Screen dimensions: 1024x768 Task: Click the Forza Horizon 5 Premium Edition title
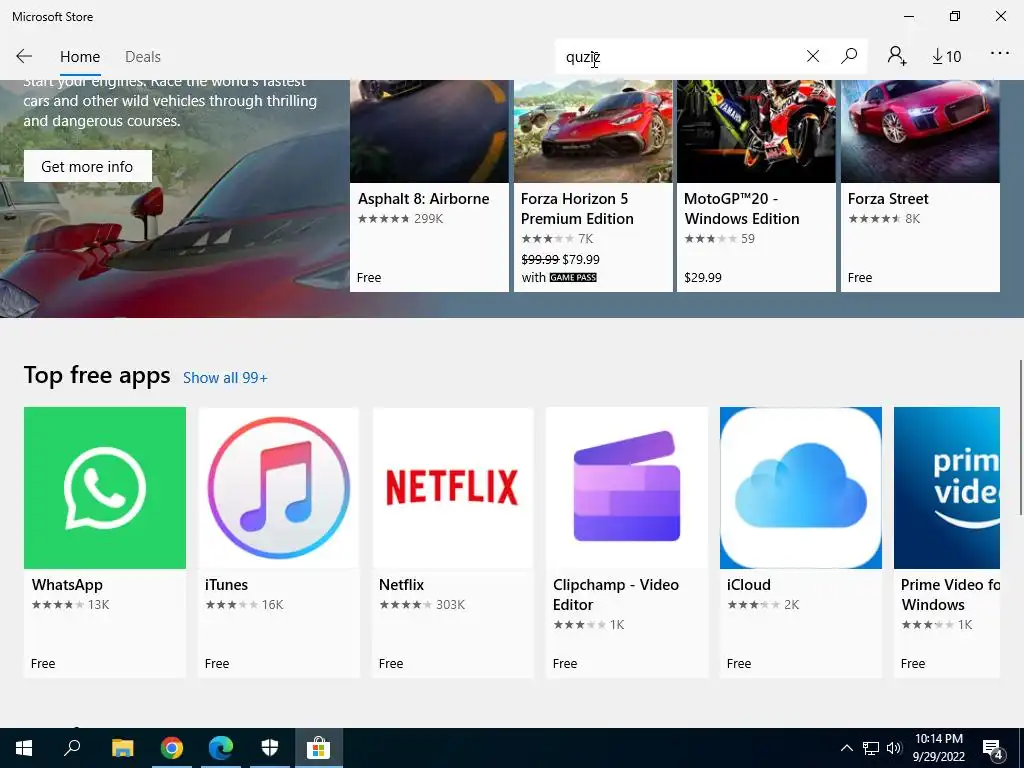pyautogui.click(x=577, y=208)
